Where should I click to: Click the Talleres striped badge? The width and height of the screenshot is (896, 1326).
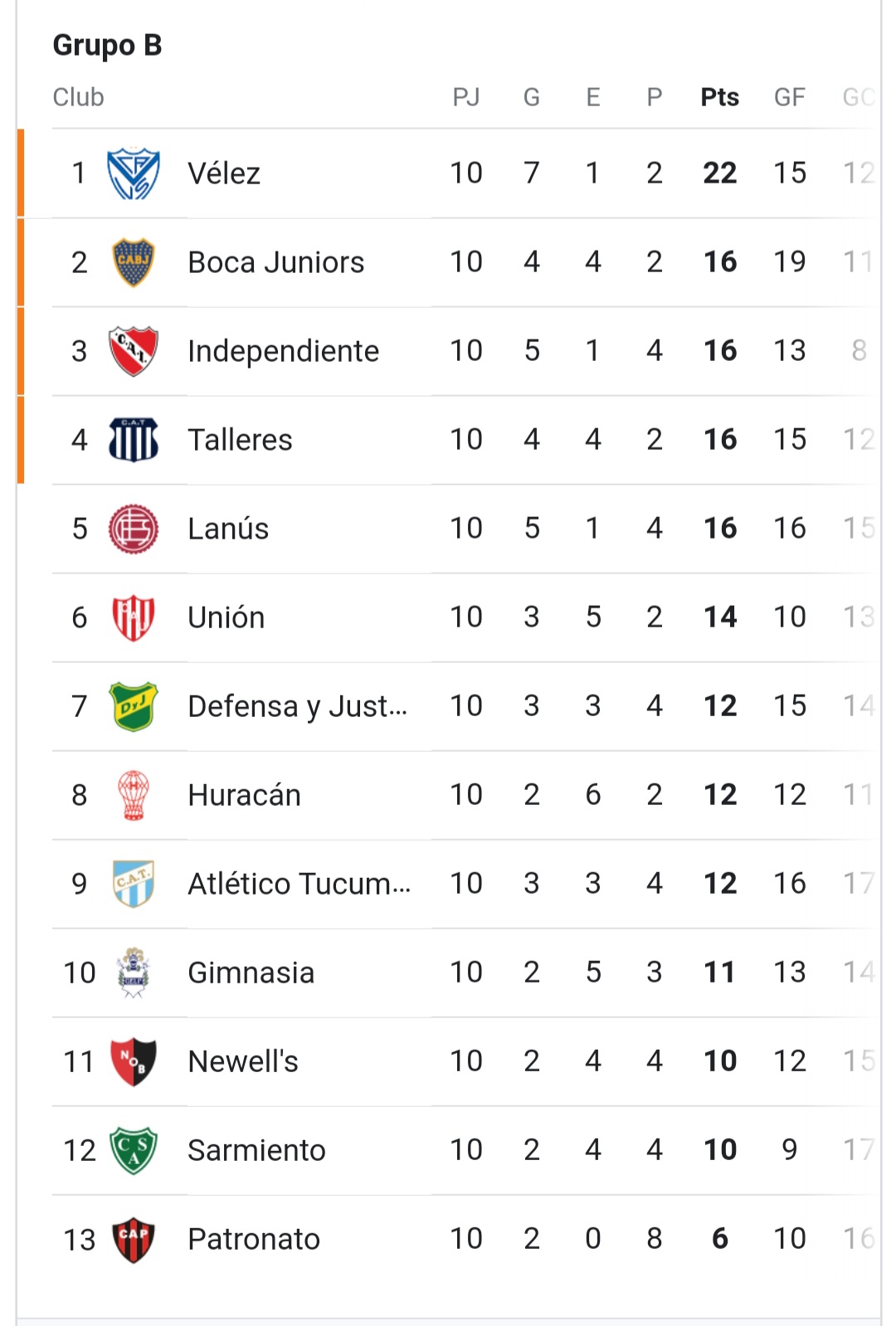[134, 440]
